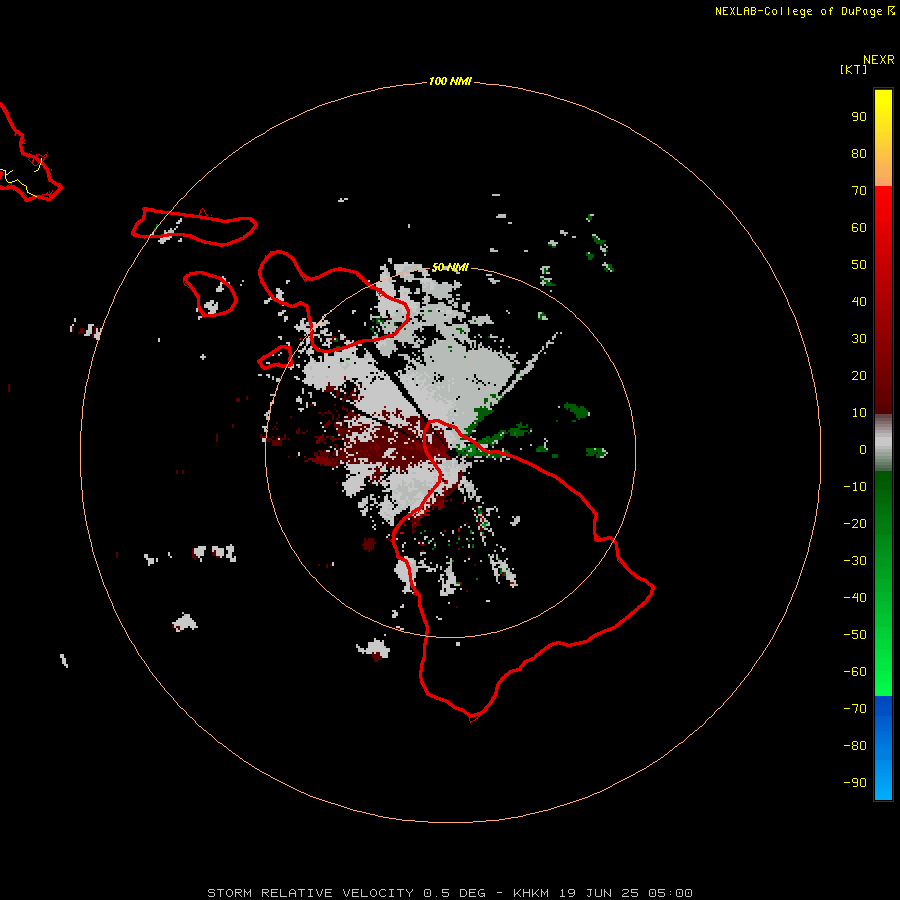
Task: Click the 30 value on velocity scale
Action: [x=859, y=339]
